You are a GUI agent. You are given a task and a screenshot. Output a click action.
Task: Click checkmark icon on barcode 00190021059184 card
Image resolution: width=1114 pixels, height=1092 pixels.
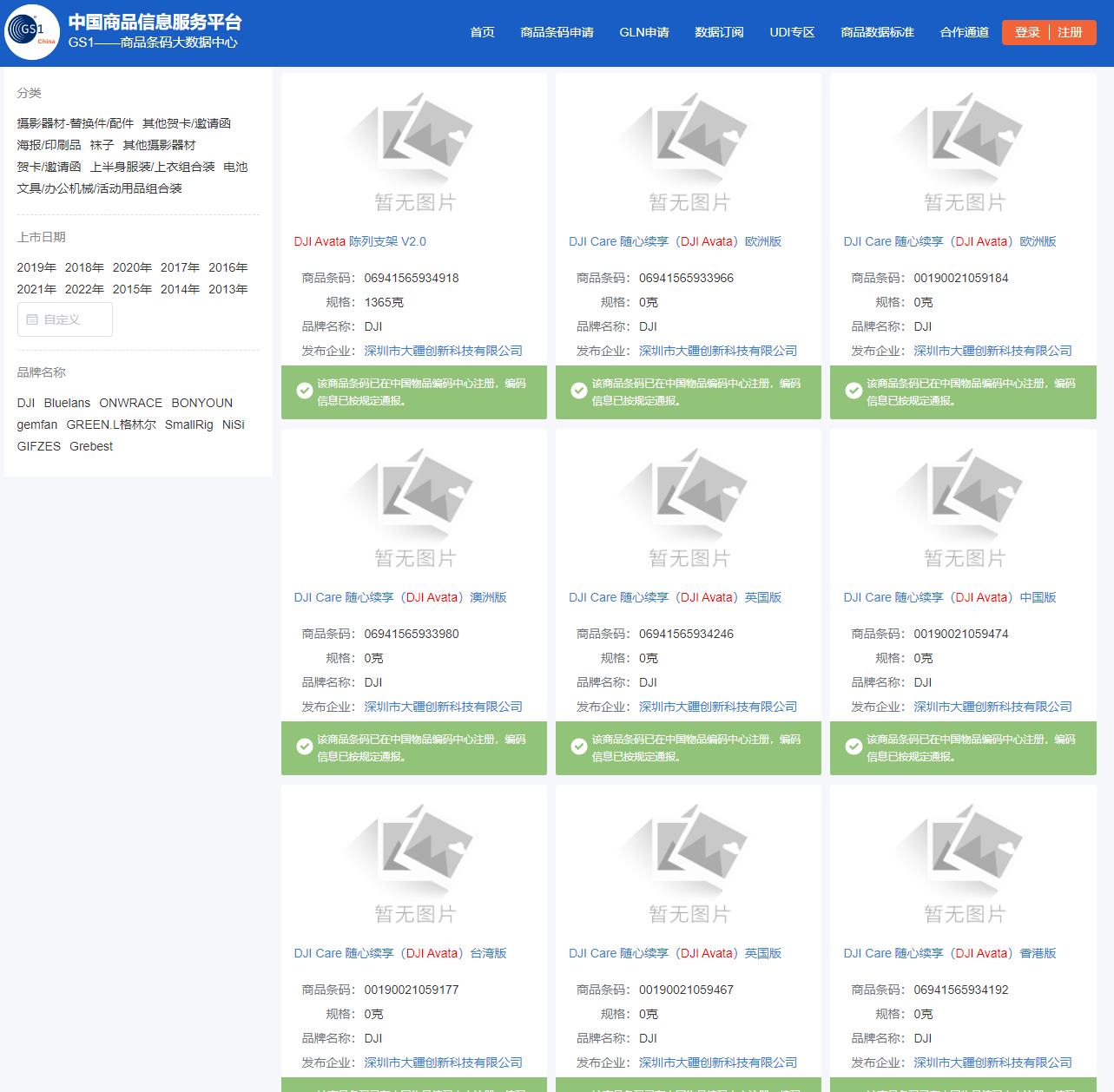coord(854,391)
